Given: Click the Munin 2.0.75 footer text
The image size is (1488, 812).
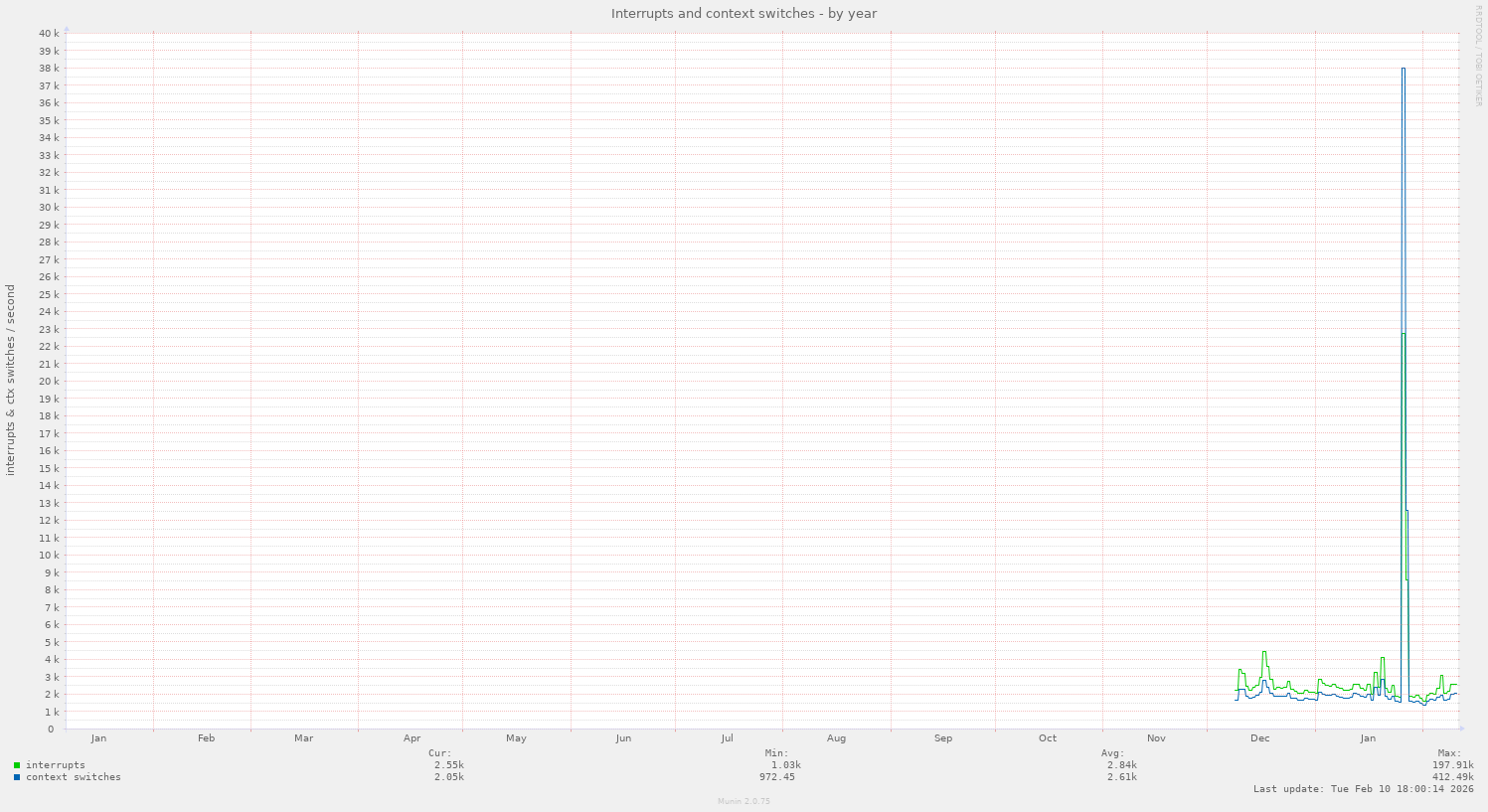Looking at the screenshot, I should [x=744, y=801].
